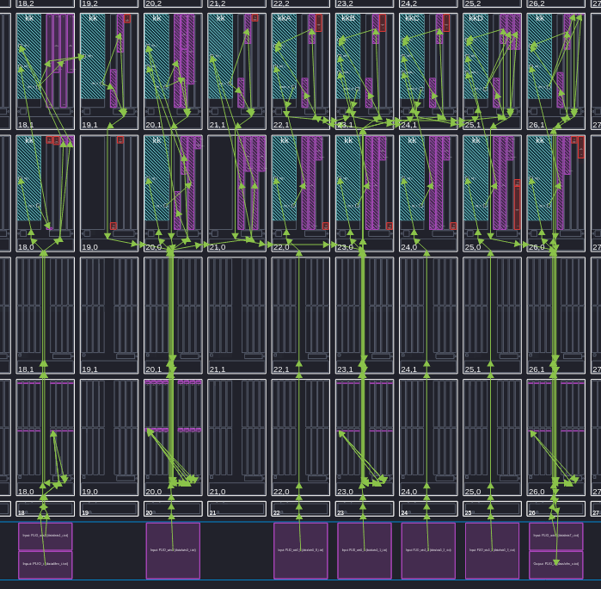The width and height of the screenshot is (601, 589).
Task: Click red marker at bottom of upper tile 19,0
Action: (x=113, y=226)
